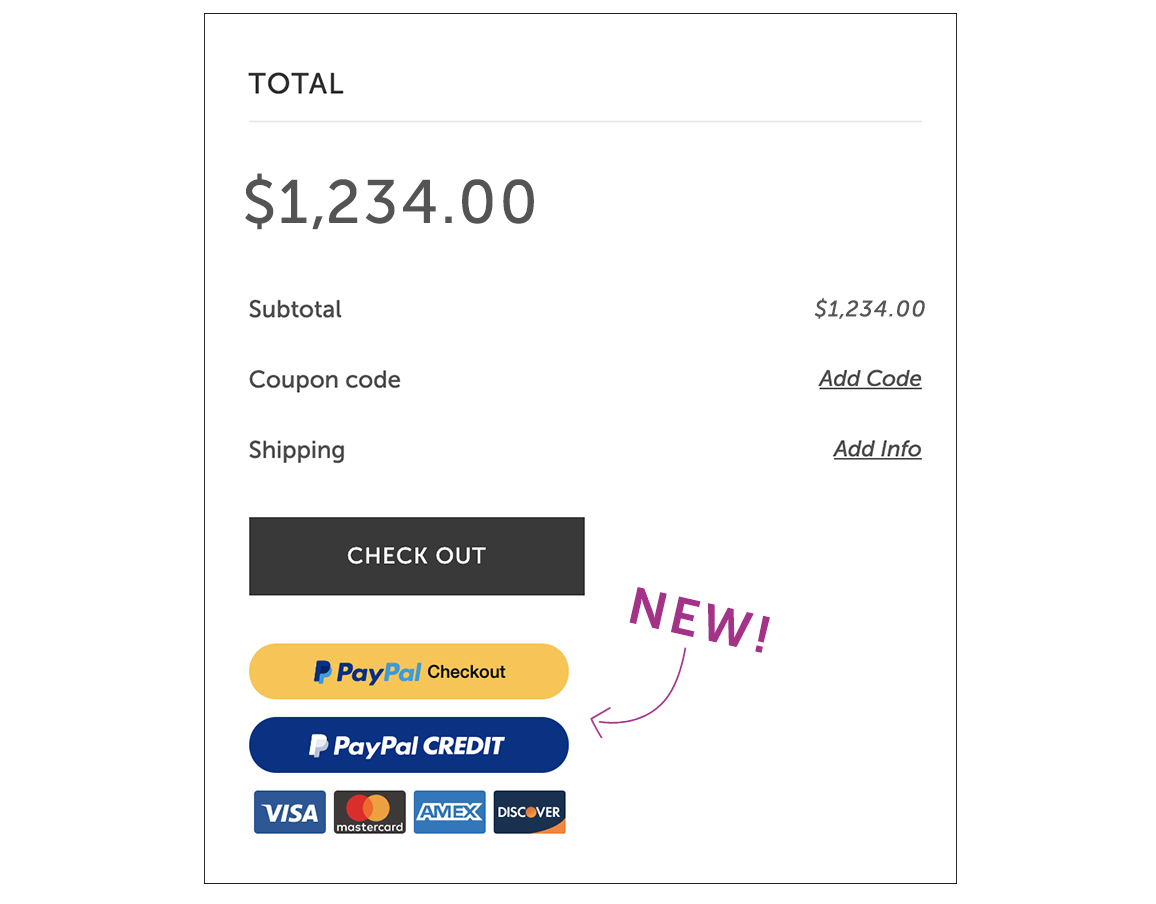Click the Coupon code label
The image size is (1156, 904).
(324, 380)
